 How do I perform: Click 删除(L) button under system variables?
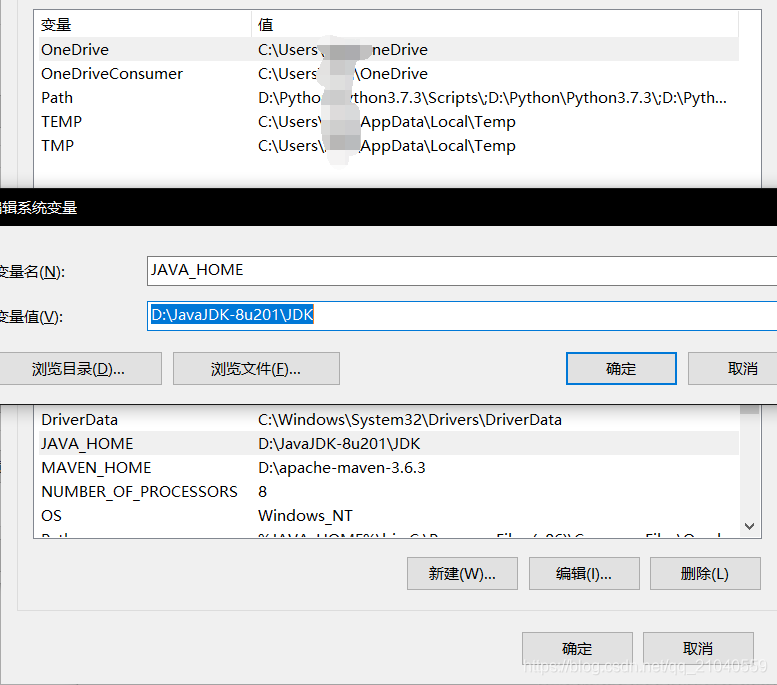coord(705,573)
